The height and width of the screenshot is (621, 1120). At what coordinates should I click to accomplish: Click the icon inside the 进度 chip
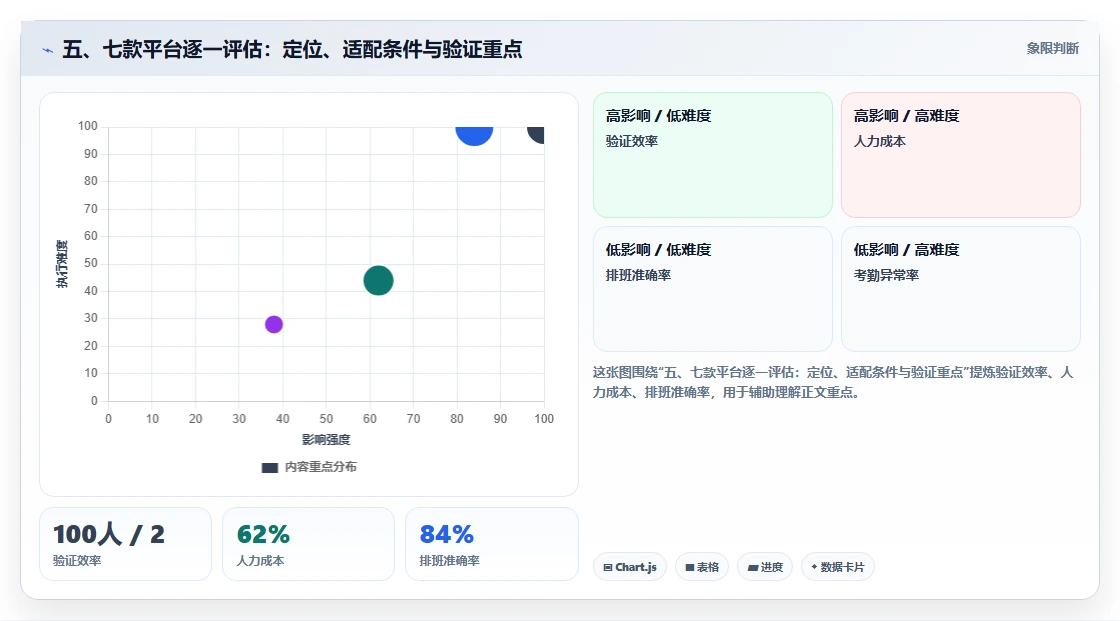[x=753, y=568]
